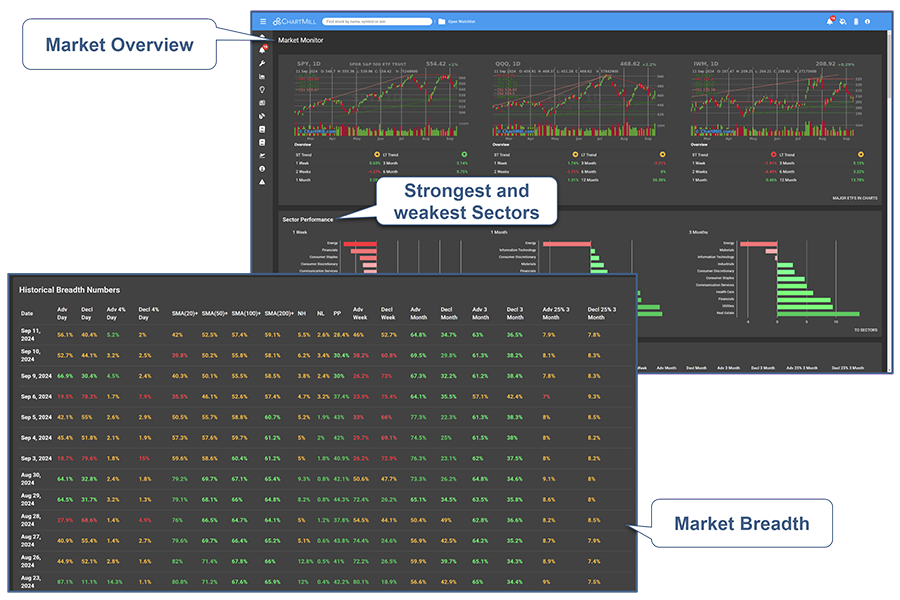Viewport: 900px width, 600px height.
Task: Select the wrench tool icon in the sidebar
Action: [262, 64]
